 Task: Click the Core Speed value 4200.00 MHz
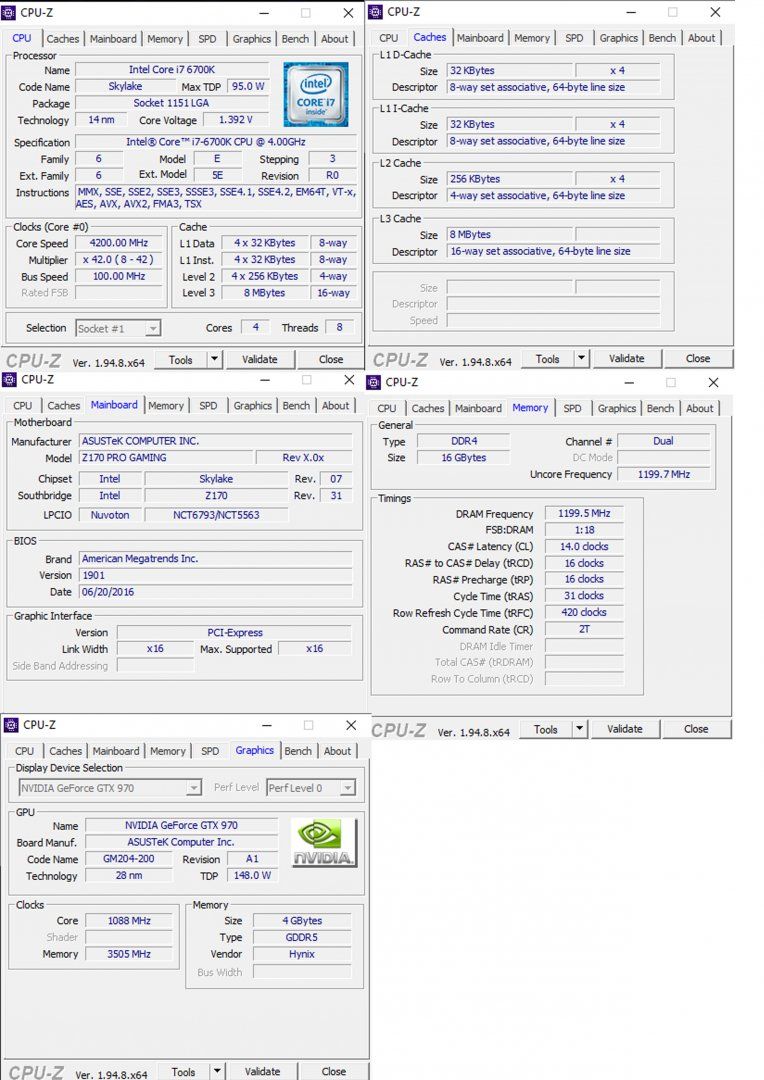(119, 243)
